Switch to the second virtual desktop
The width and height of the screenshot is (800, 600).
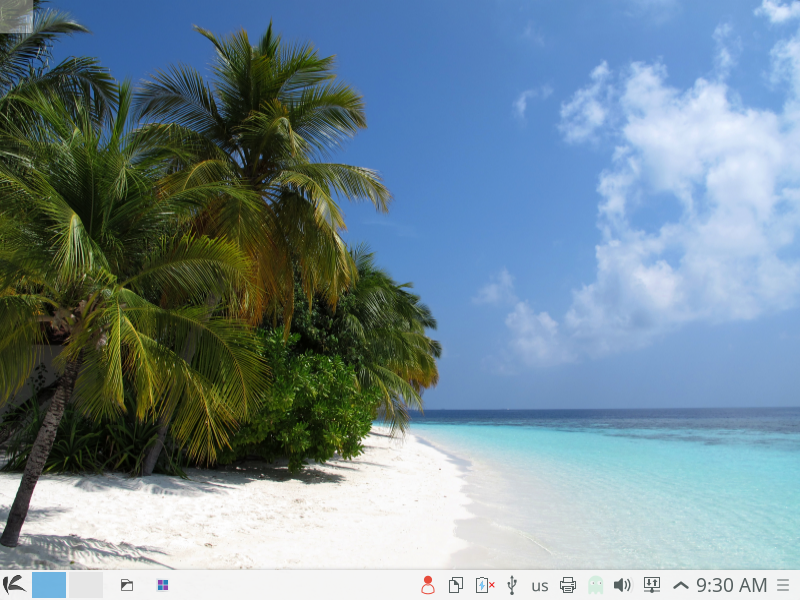(x=86, y=585)
